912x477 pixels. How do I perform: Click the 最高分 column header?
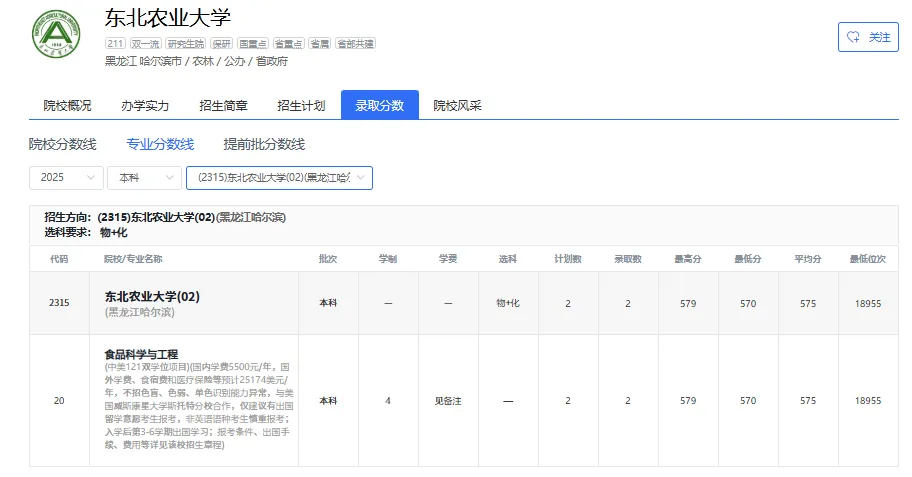click(x=687, y=259)
